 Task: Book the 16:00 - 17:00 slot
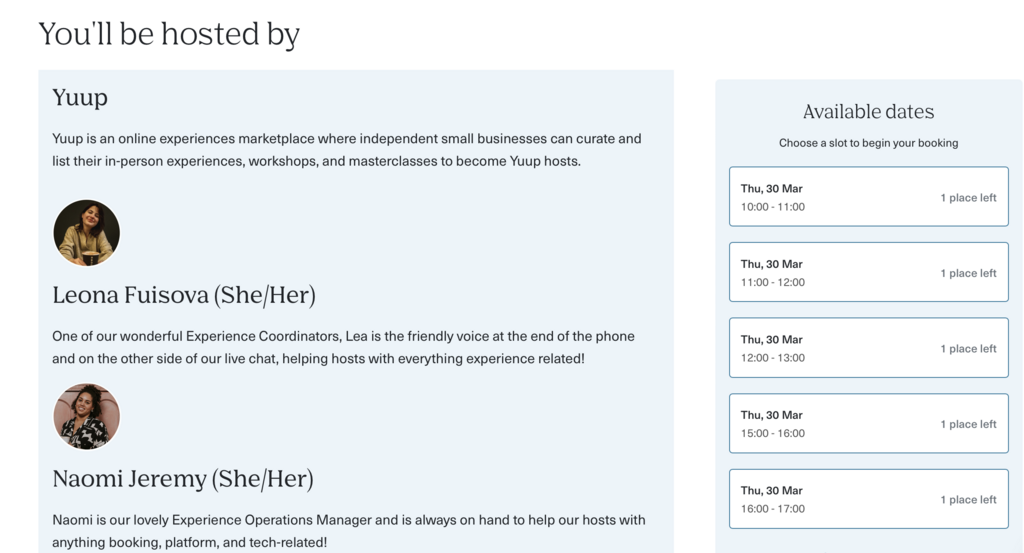(869, 499)
